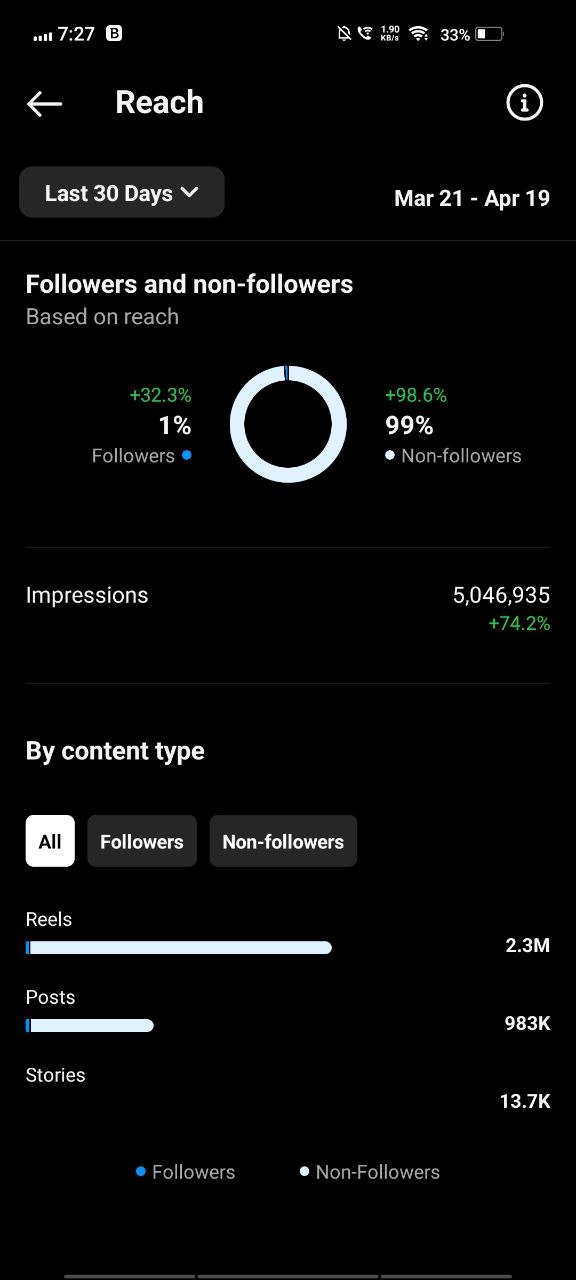This screenshot has width=576, height=1280.
Task: Tap the B app notification icon
Action: point(114,33)
